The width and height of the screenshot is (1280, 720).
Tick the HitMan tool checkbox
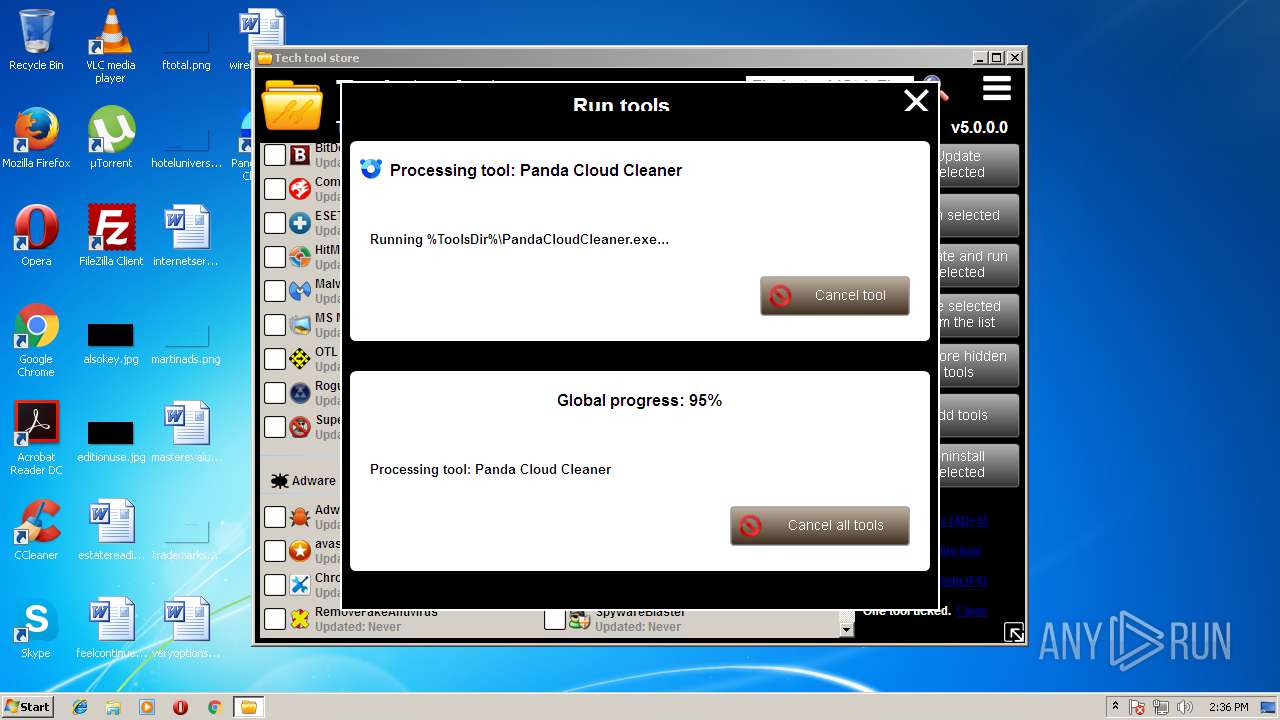click(x=275, y=257)
